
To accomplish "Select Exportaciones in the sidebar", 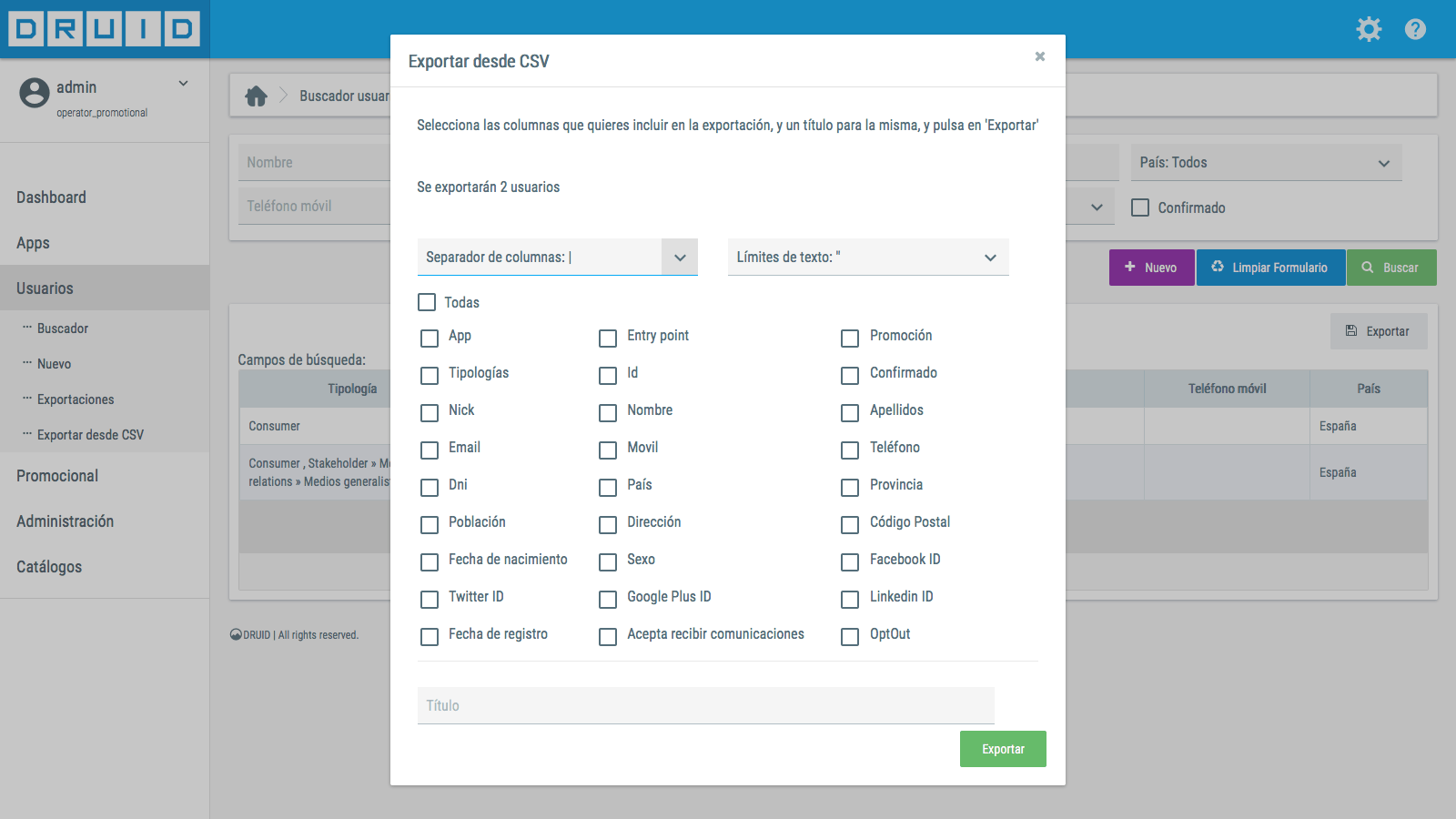I will (76, 399).
